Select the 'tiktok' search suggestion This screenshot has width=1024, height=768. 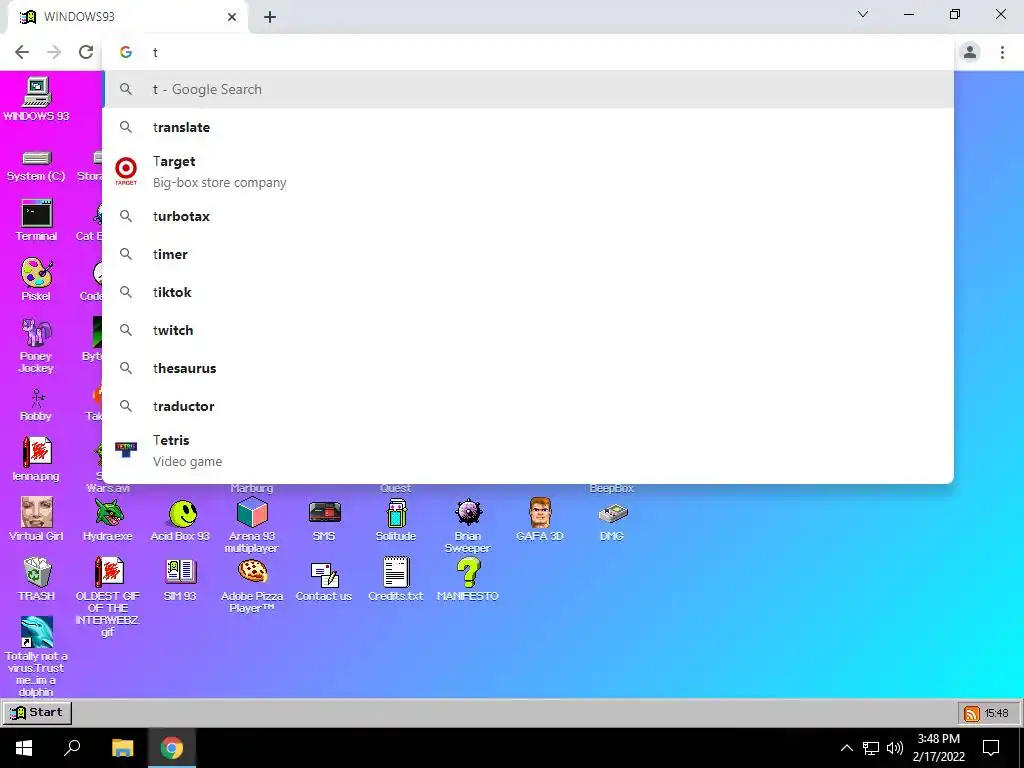(528, 292)
